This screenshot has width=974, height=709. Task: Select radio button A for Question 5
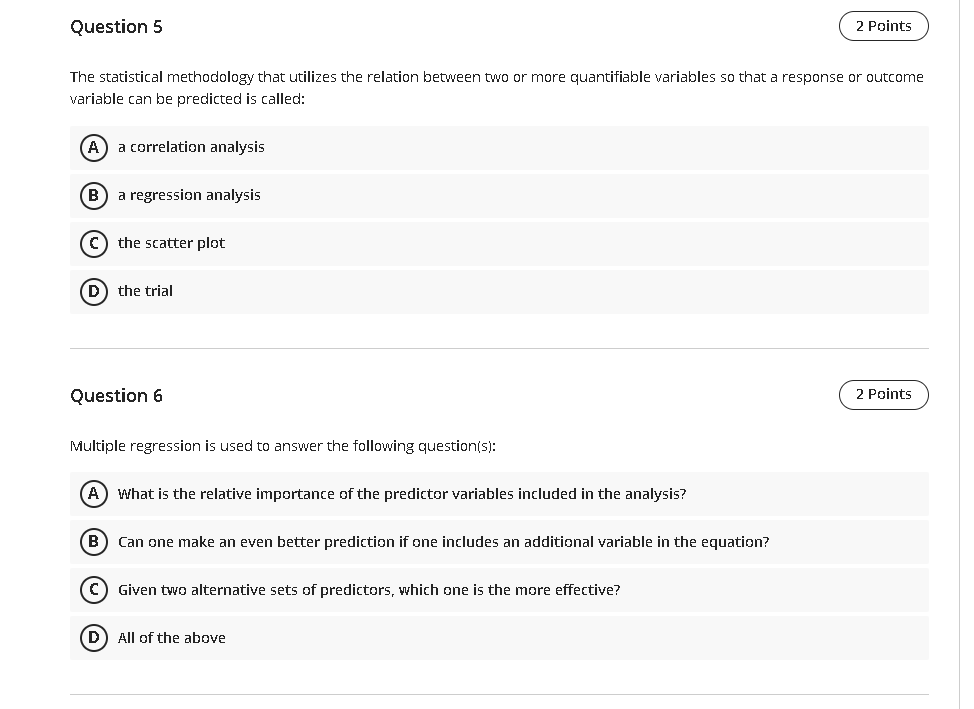[94, 147]
